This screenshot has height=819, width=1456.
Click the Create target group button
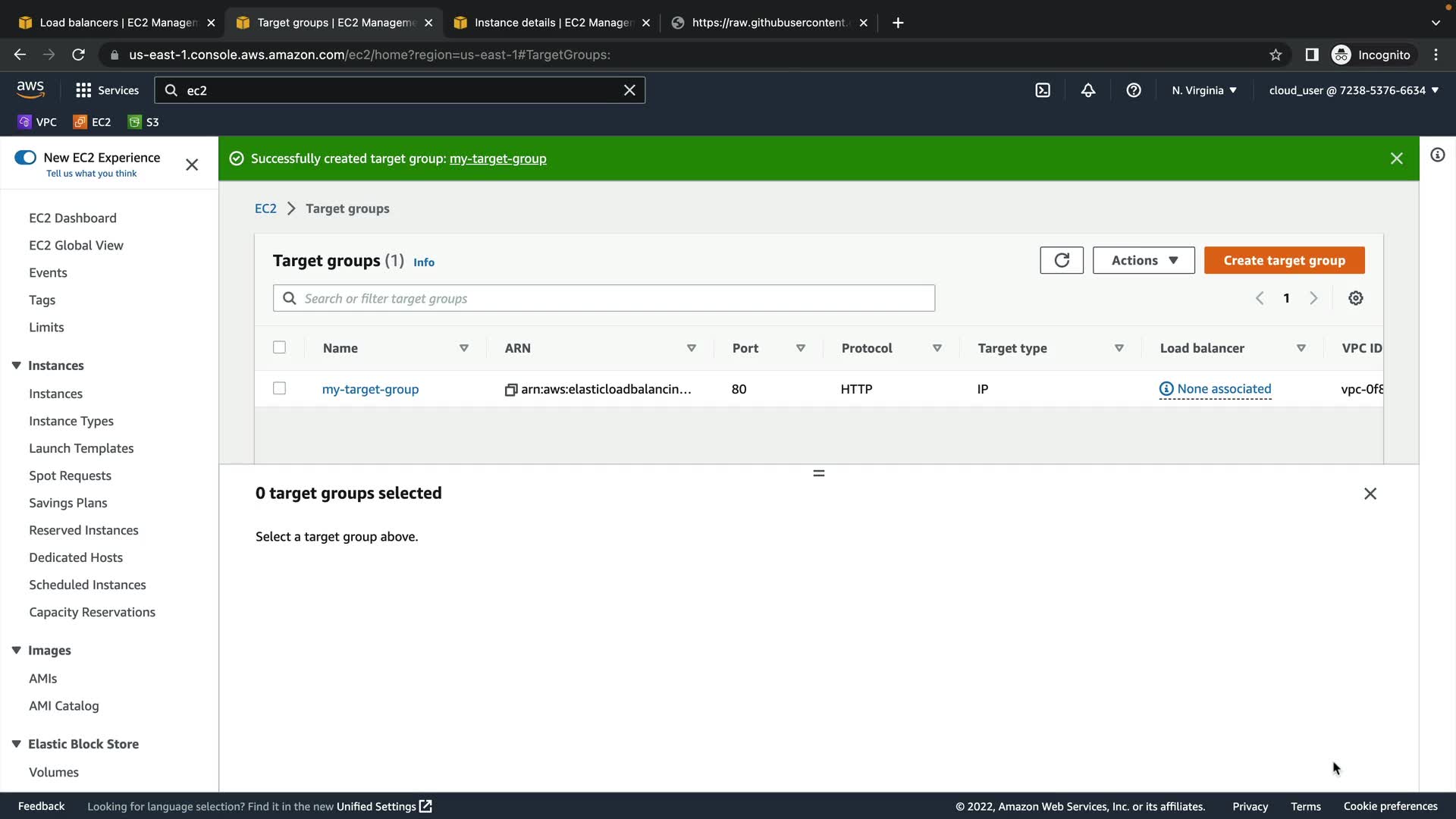(x=1284, y=260)
